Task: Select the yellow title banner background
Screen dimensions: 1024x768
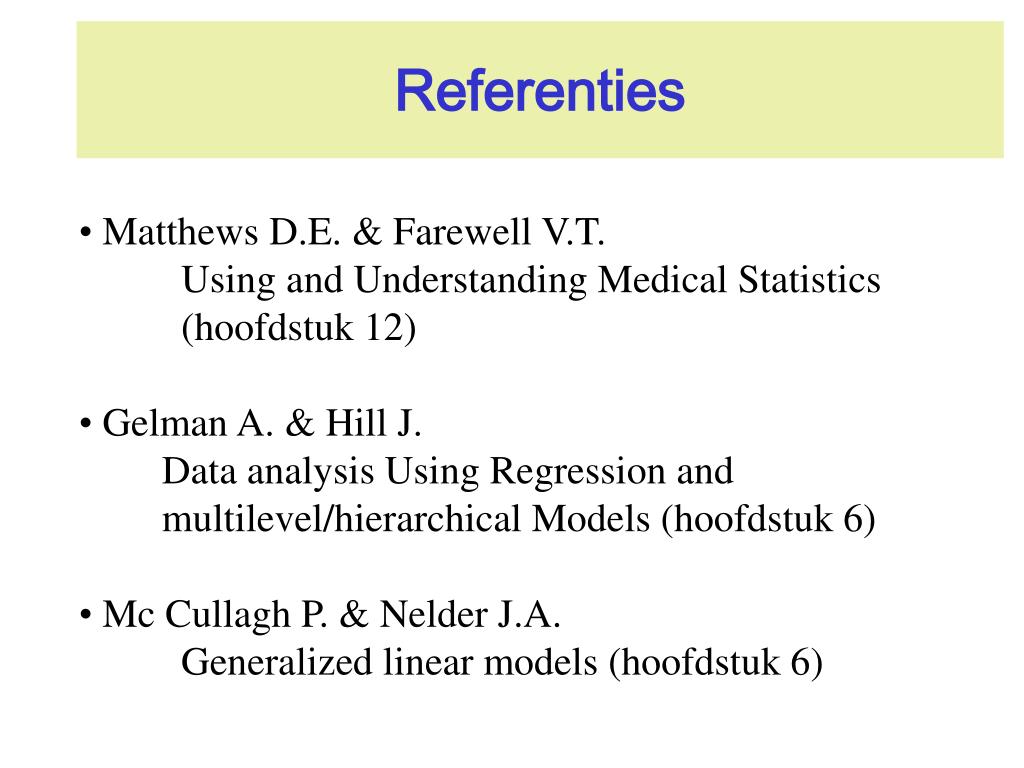Action: pyautogui.click(x=540, y=89)
